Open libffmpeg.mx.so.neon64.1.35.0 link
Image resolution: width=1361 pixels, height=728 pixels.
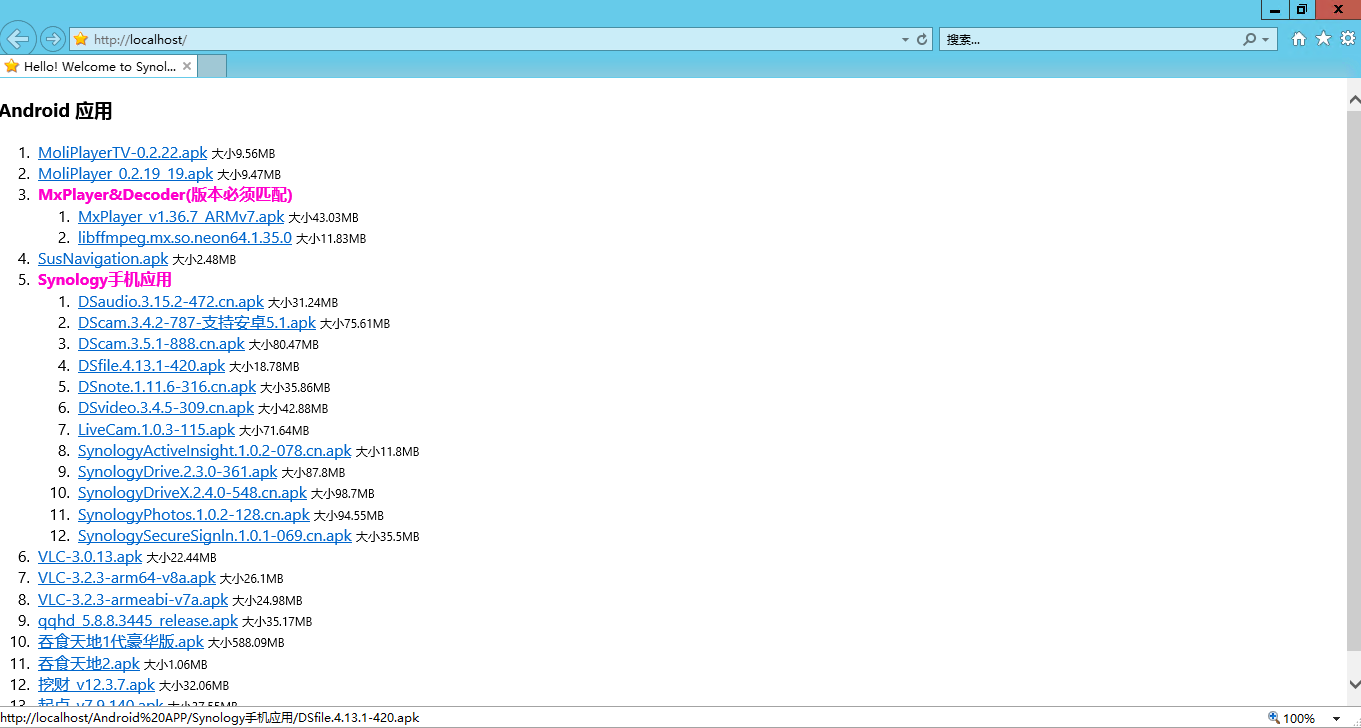pyautogui.click(x=185, y=238)
